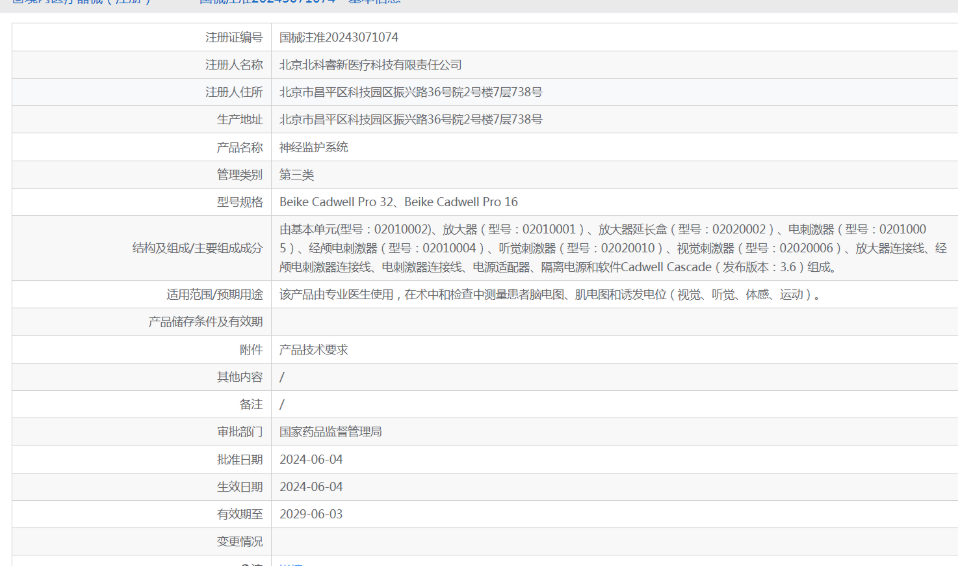This screenshot has width=958, height=566.
Task: Click the slash value in 备注 row
Action: [x=282, y=405]
